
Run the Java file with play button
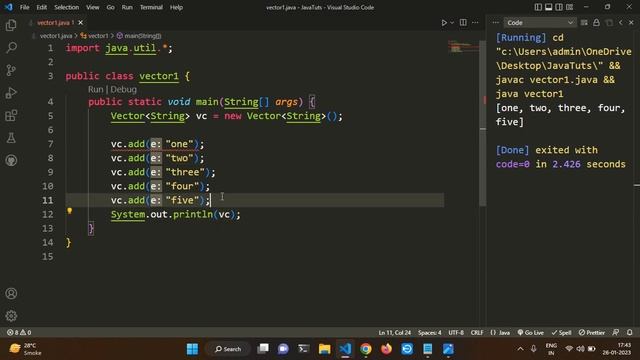(x=444, y=23)
